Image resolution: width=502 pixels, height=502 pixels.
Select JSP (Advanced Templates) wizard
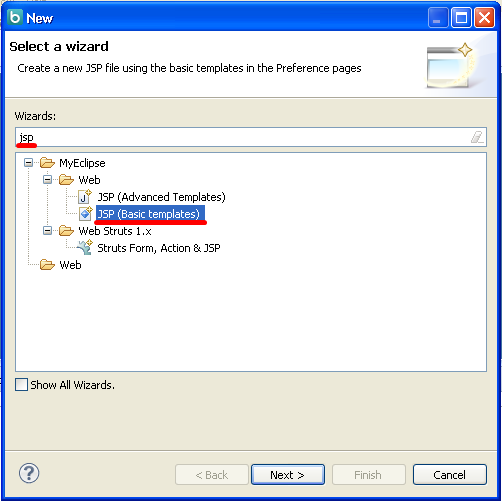[x=161, y=197]
